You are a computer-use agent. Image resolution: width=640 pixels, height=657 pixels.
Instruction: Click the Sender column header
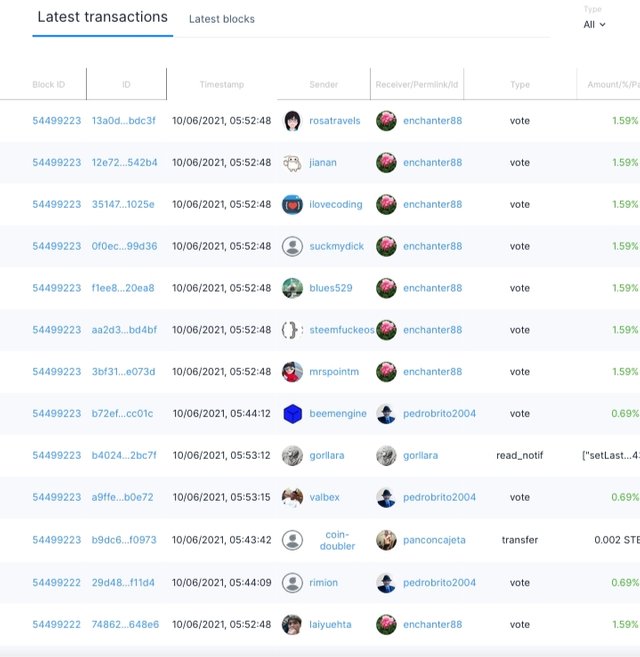(x=324, y=85)
